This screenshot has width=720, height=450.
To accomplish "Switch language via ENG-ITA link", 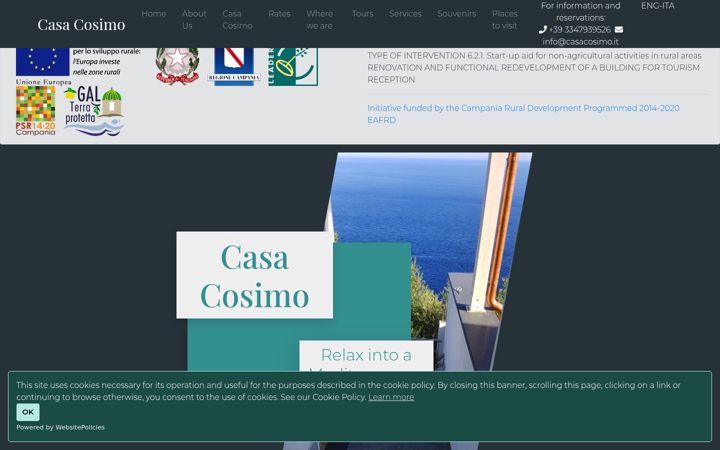I will [658, 6].
